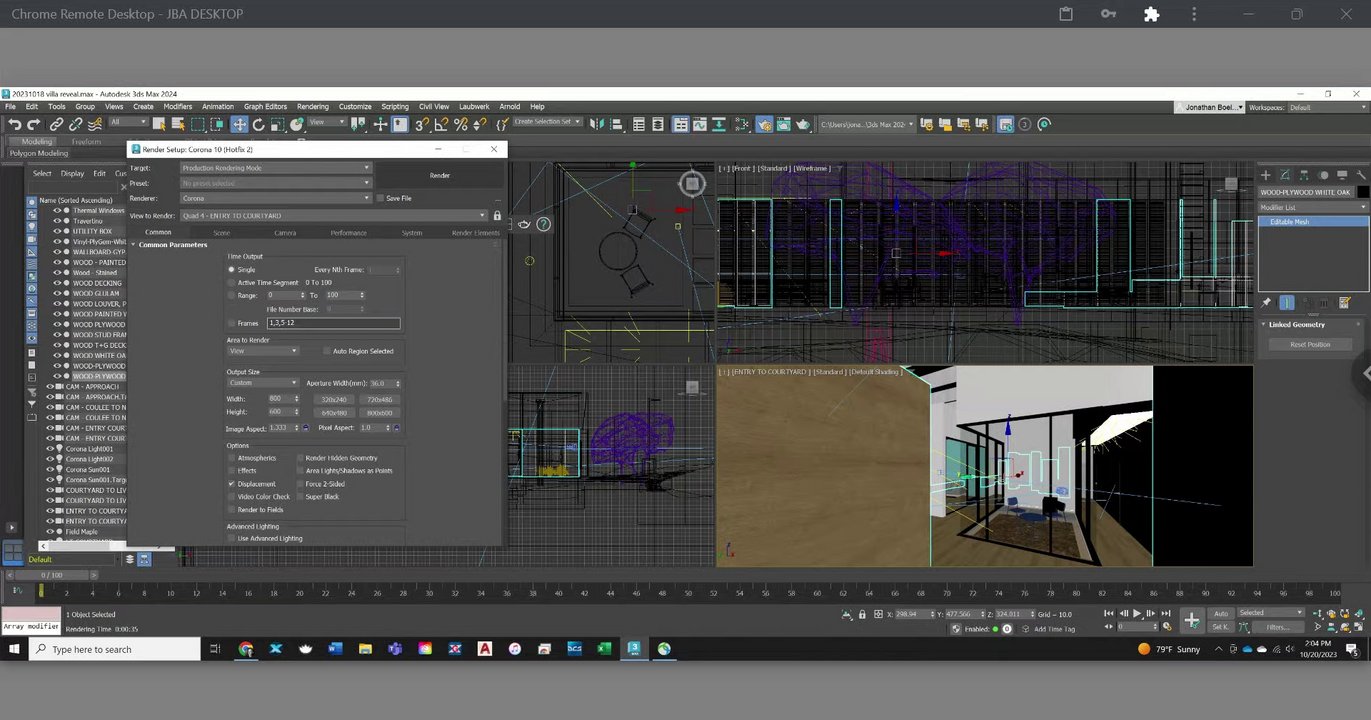Open the Output Size Custom dropdown

coord(263,383)
